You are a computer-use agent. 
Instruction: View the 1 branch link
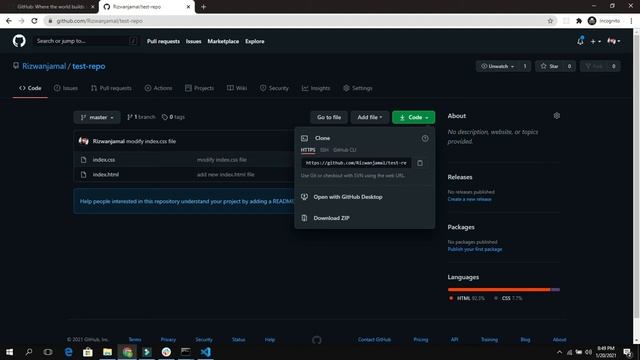pyautogui.click(x=141, y=117)
